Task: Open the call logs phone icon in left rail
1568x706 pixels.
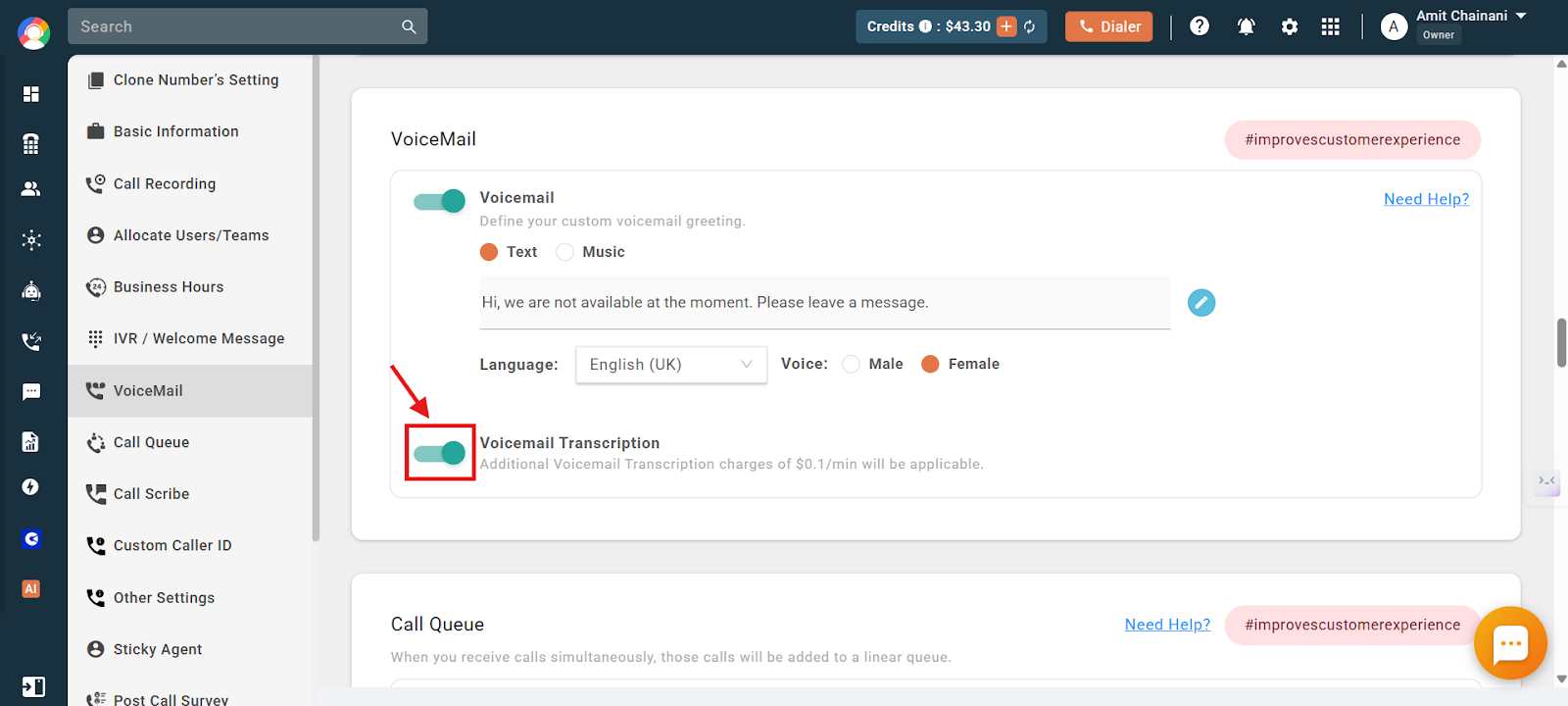Action: [31, 341]
